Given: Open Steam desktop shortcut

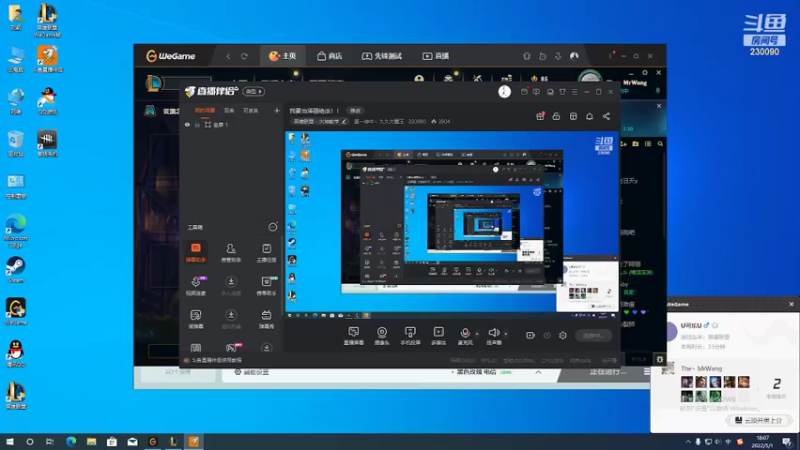Looking at the screenshot, I should [x=16, y=270].
